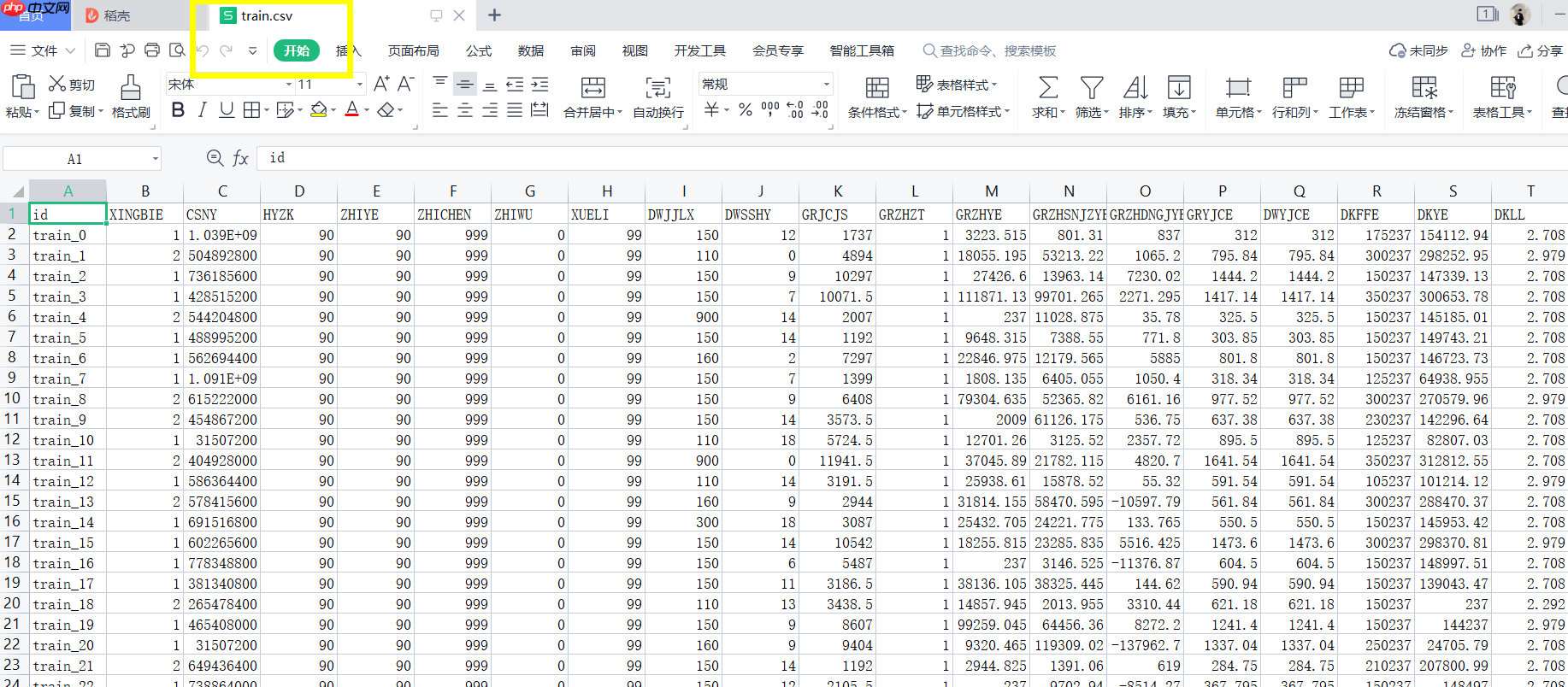Image resolution: width=1568 pixels, height=687 pixels.
Task: Click the Print icon in quick access toolbar
Action: coord(152,50)
